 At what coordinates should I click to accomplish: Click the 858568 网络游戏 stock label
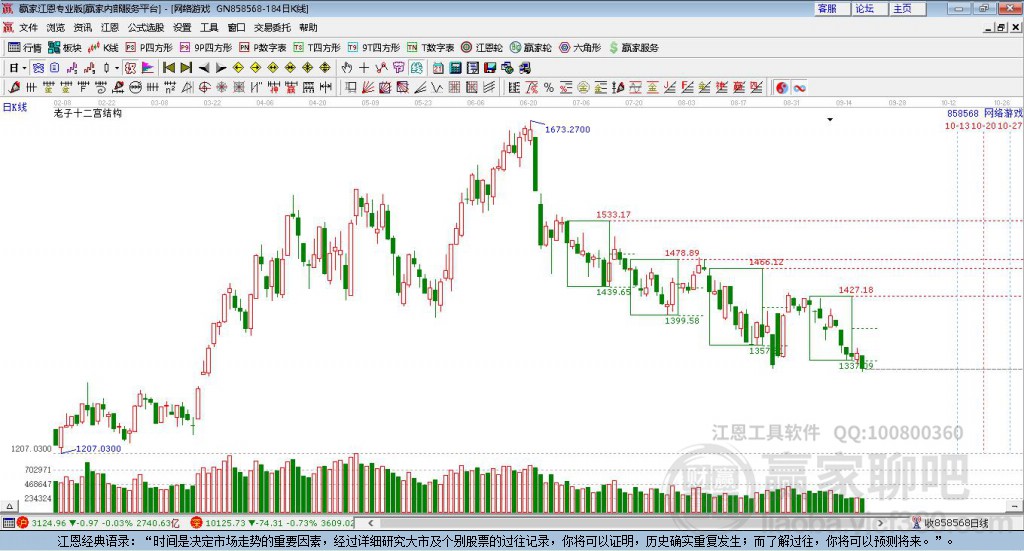click(x=985, y=114)
